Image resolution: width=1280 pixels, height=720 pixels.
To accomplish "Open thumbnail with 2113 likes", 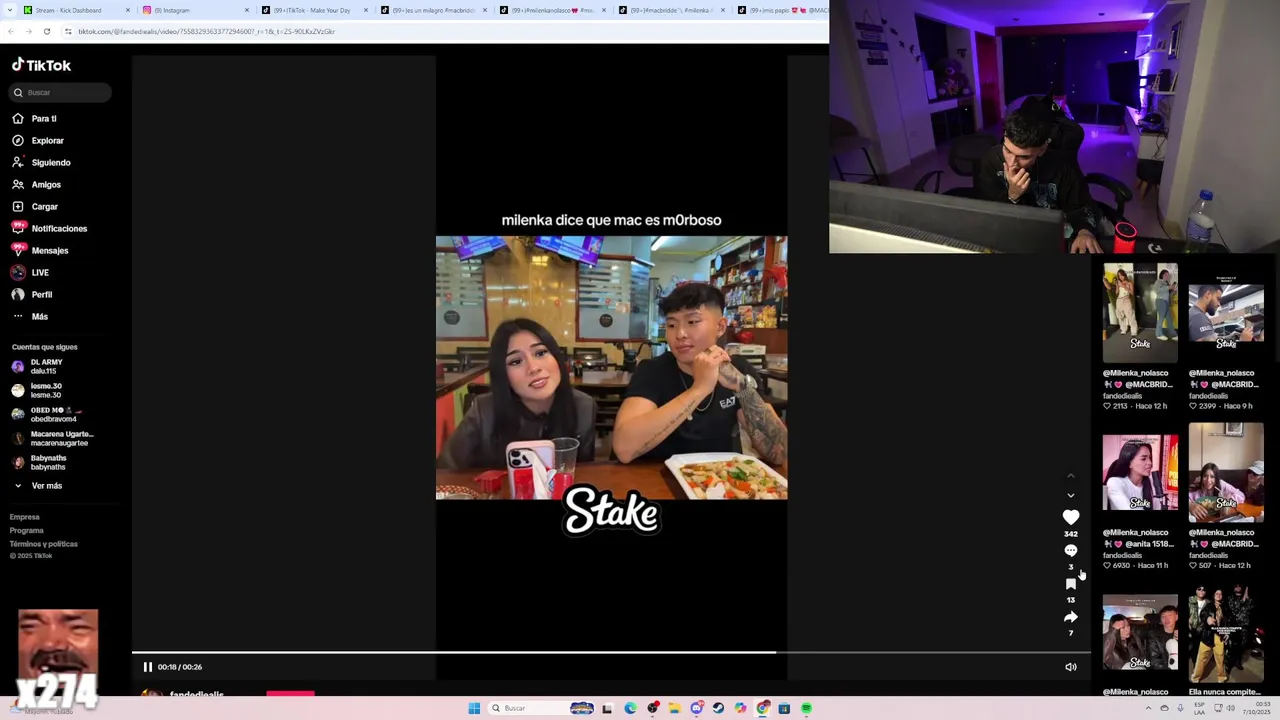I will click(x=1140, y=312).
